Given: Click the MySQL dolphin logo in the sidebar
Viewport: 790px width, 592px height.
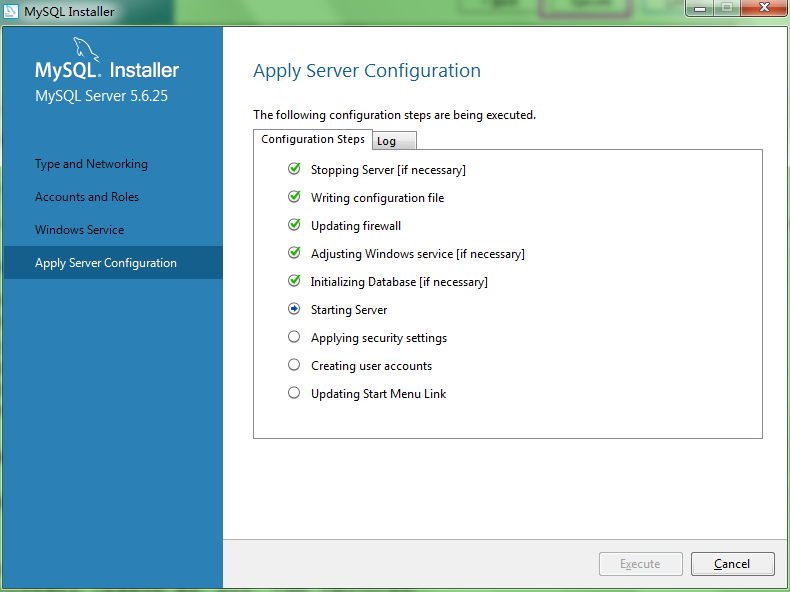Looking at the screenshot, I should click(86, 49).
